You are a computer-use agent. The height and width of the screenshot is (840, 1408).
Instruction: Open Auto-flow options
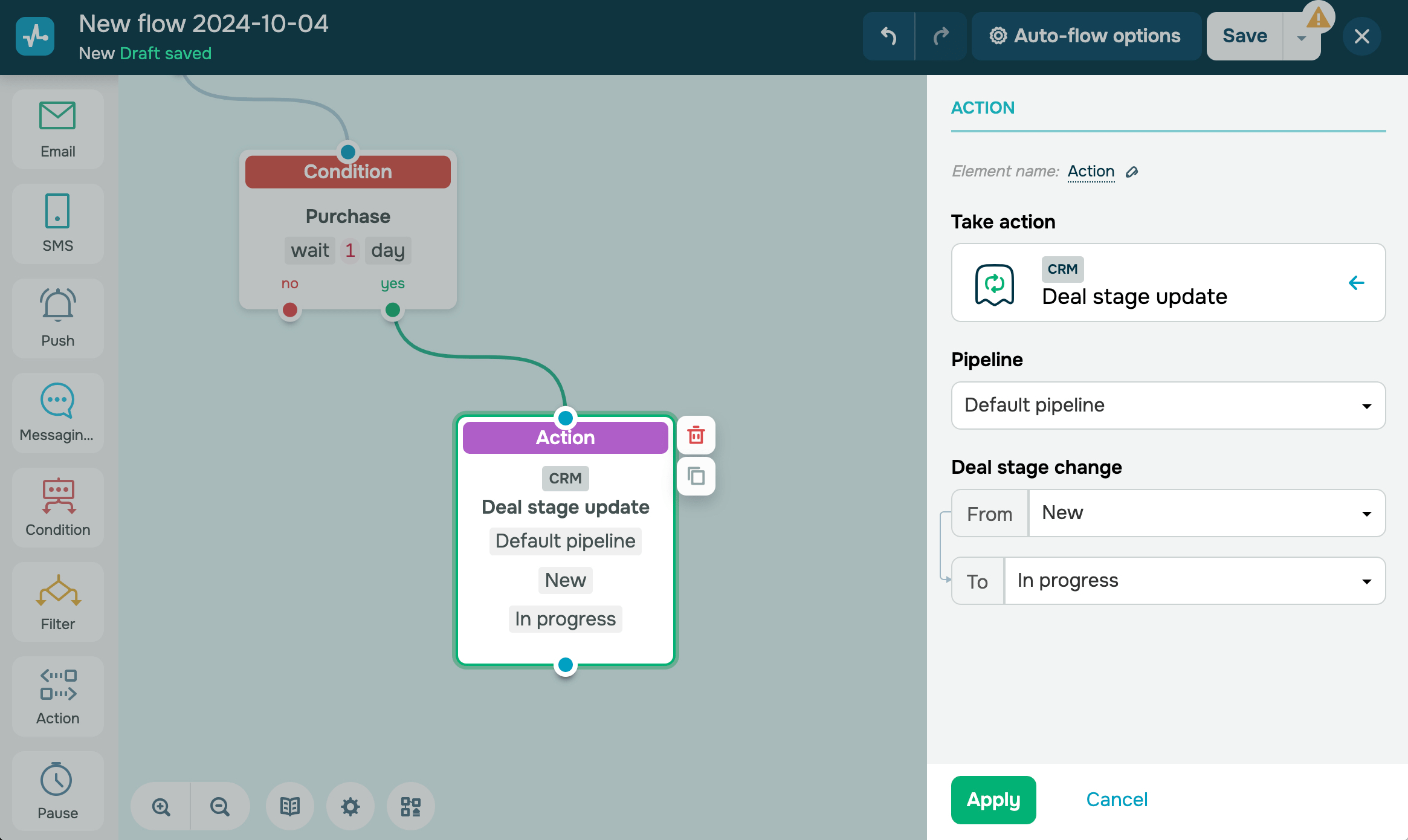(1085, 36)
